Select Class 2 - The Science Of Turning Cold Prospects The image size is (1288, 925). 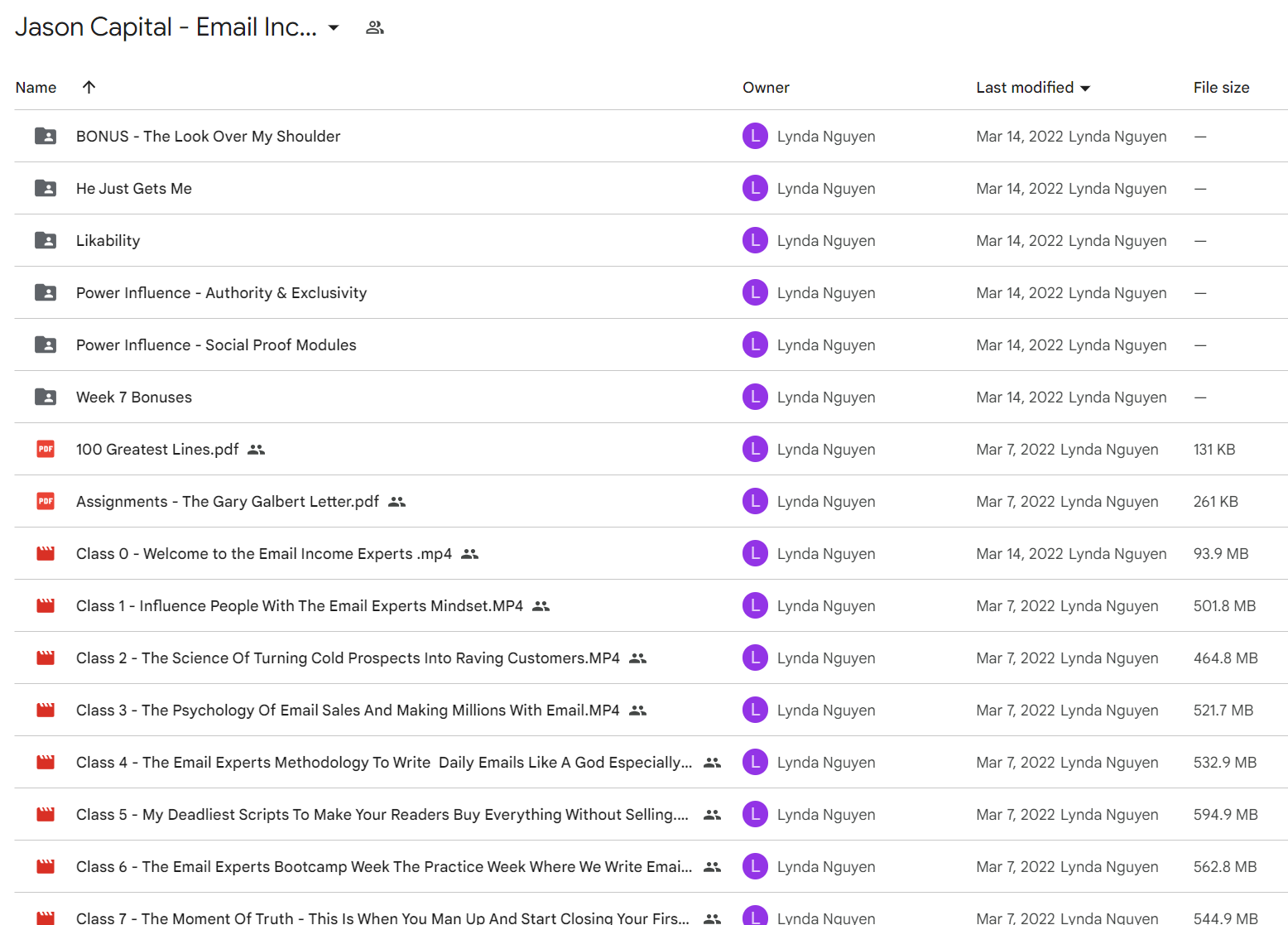tap(348, 658)
